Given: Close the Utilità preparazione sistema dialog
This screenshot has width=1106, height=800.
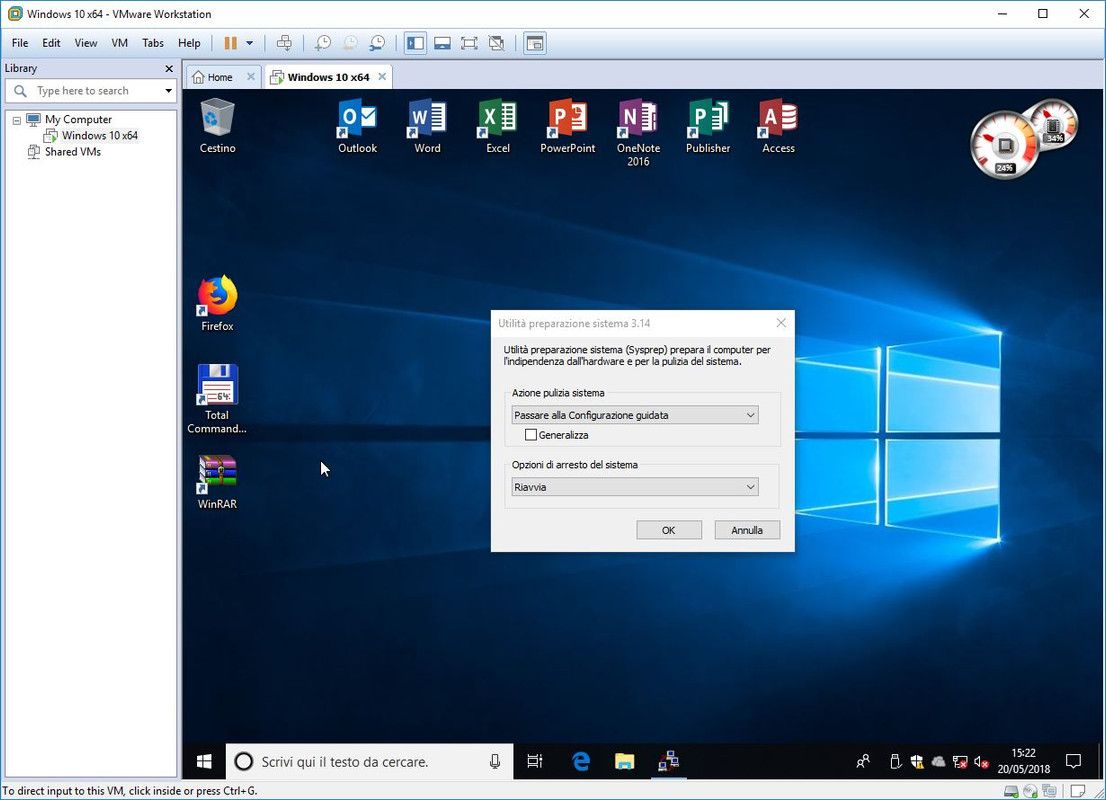Looking at the screenshot, I should [781, 323].
